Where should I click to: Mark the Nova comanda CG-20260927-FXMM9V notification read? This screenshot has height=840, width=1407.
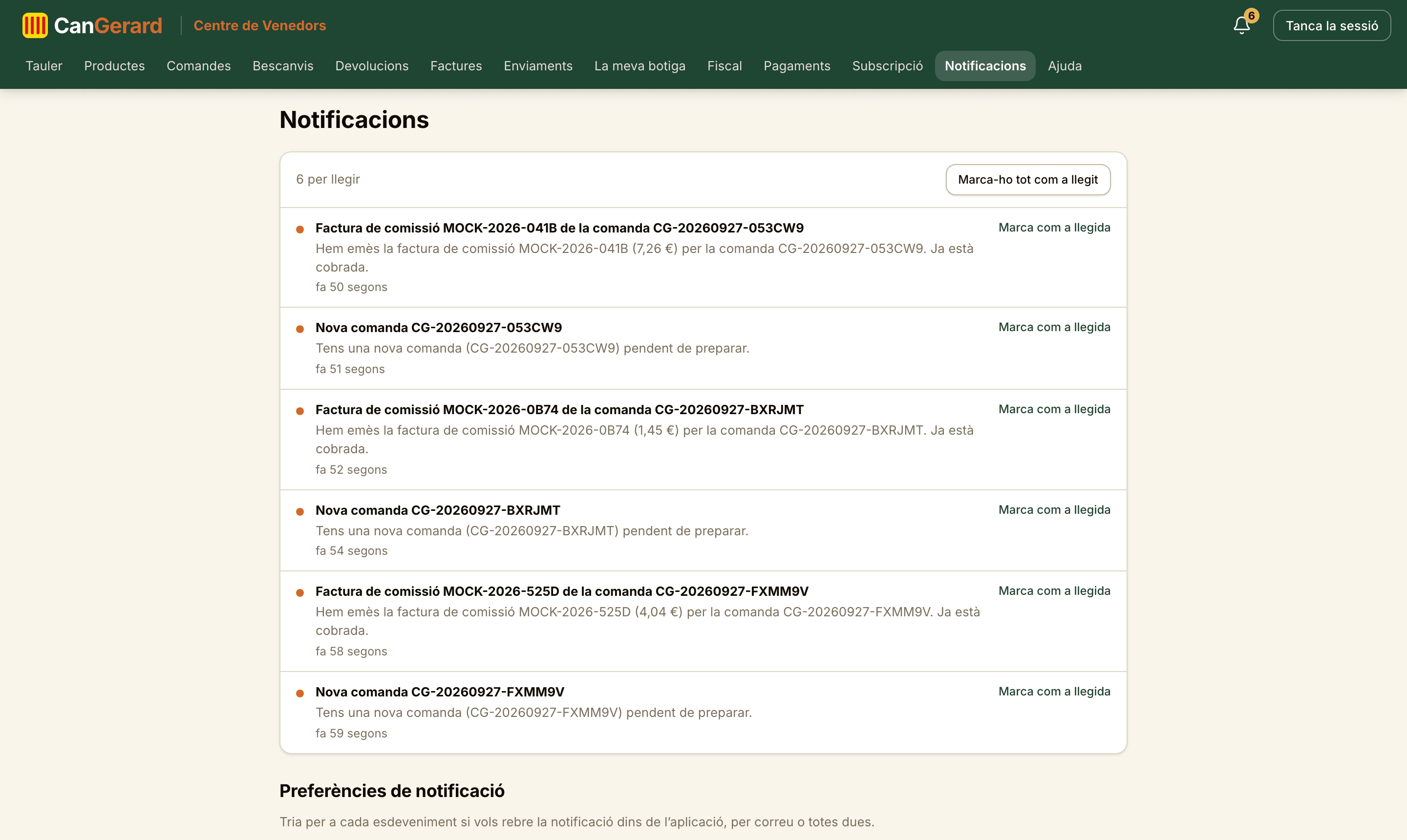(x=1054, y=692)
